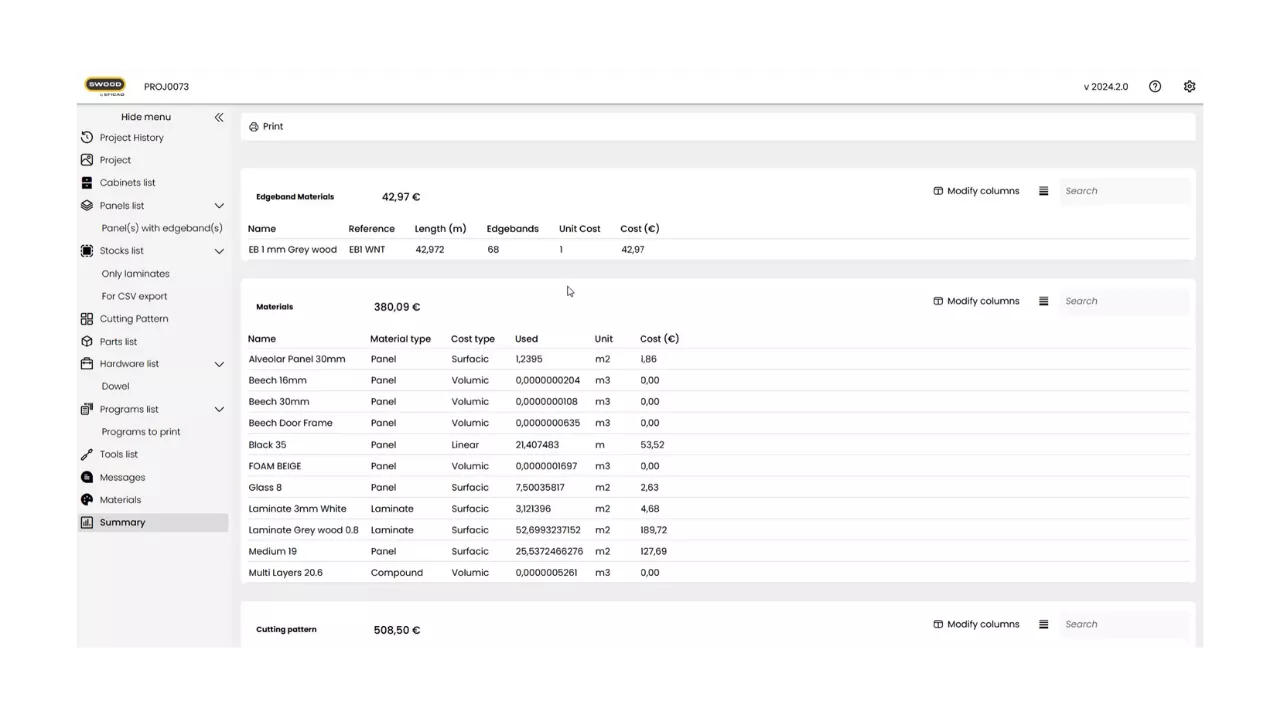The width and height of the screenshot is (1280, 720).
Task: Open list menu icon in Cutting pattern section
Action: tap(1043, 624)
